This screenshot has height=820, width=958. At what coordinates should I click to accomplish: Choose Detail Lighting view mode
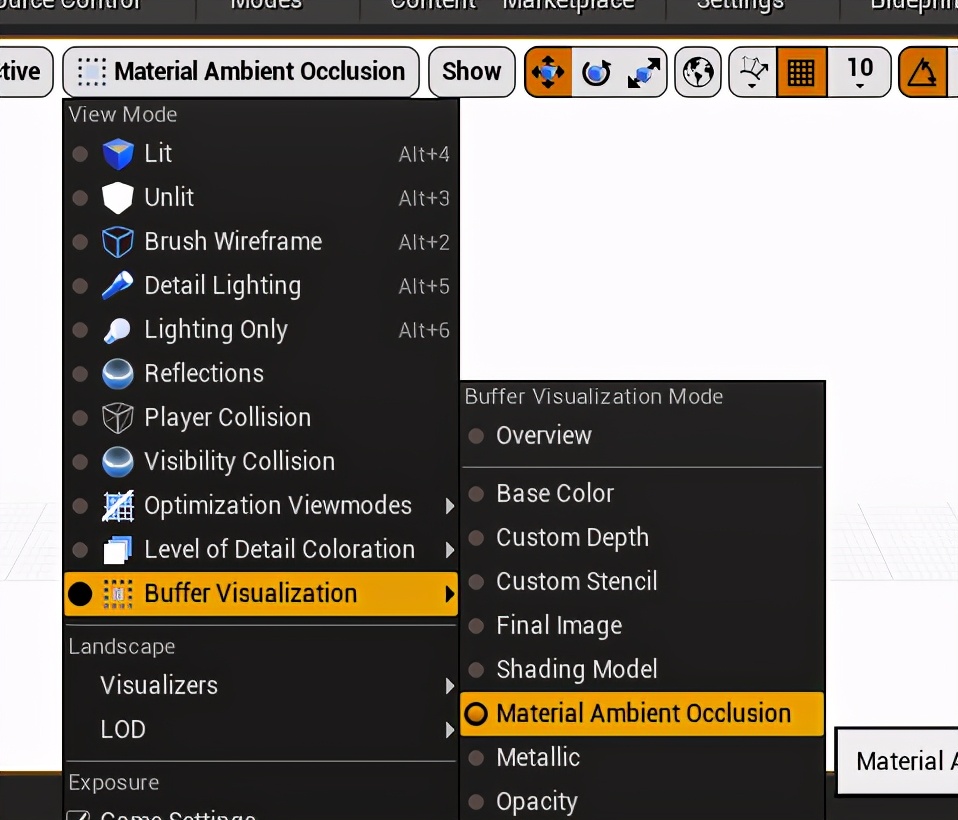coord(261,285)
